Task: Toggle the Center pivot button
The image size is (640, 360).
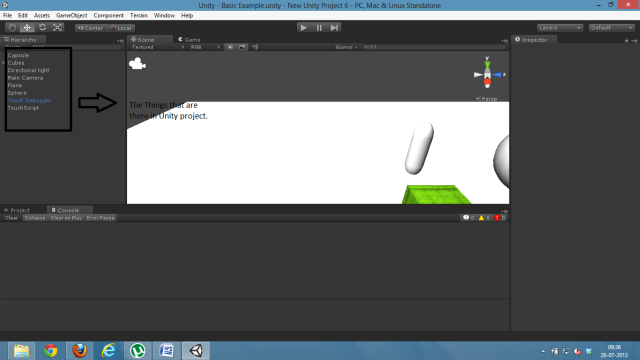Action: click(x=90, y=28)
